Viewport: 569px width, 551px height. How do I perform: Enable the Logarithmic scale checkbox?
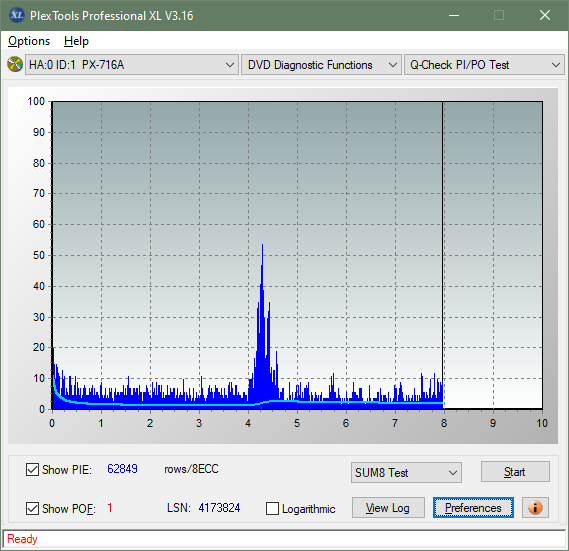pos(272,508)
